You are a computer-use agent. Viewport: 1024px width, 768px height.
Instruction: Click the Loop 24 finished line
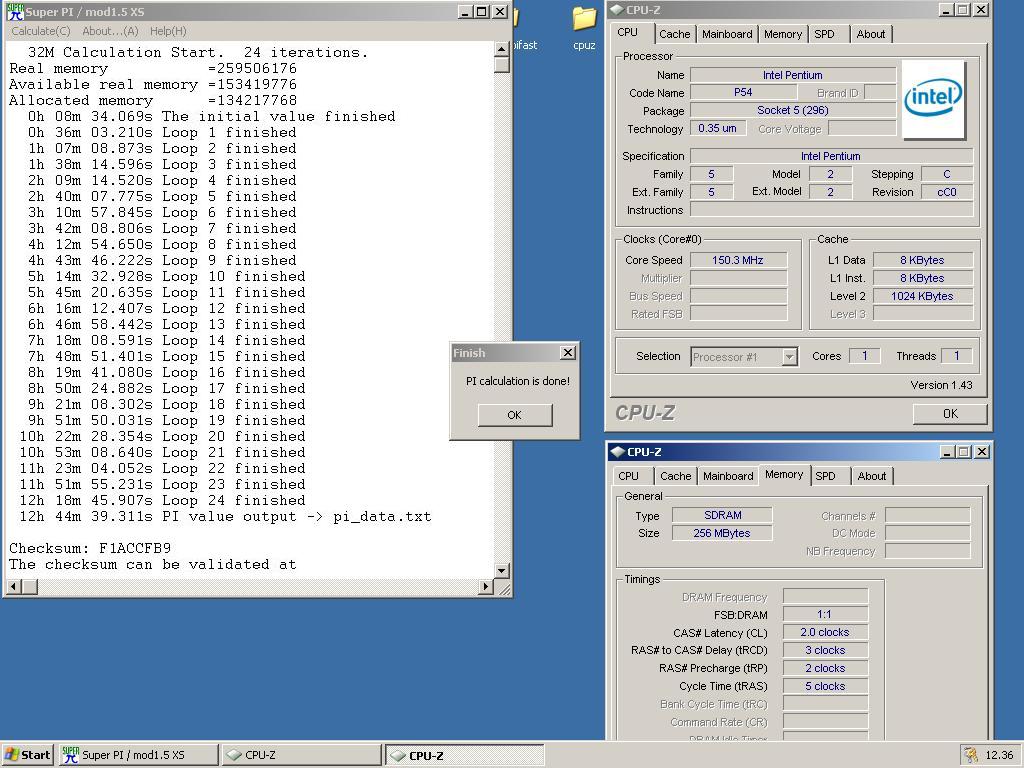pyautogui.click(x=162, y=500)
